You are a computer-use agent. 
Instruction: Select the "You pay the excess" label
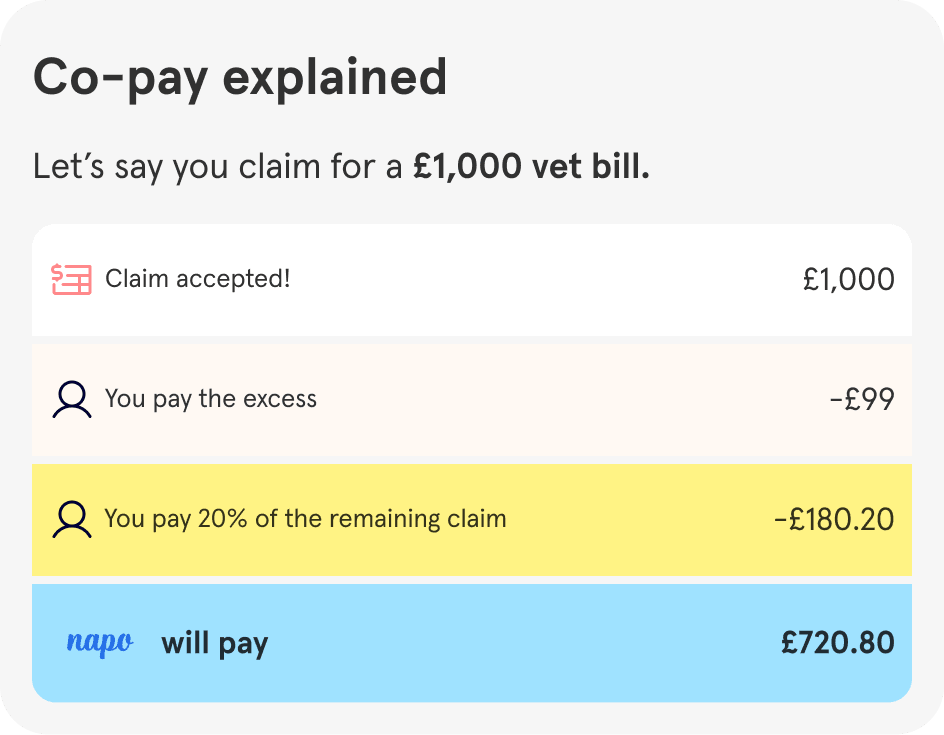211,399
